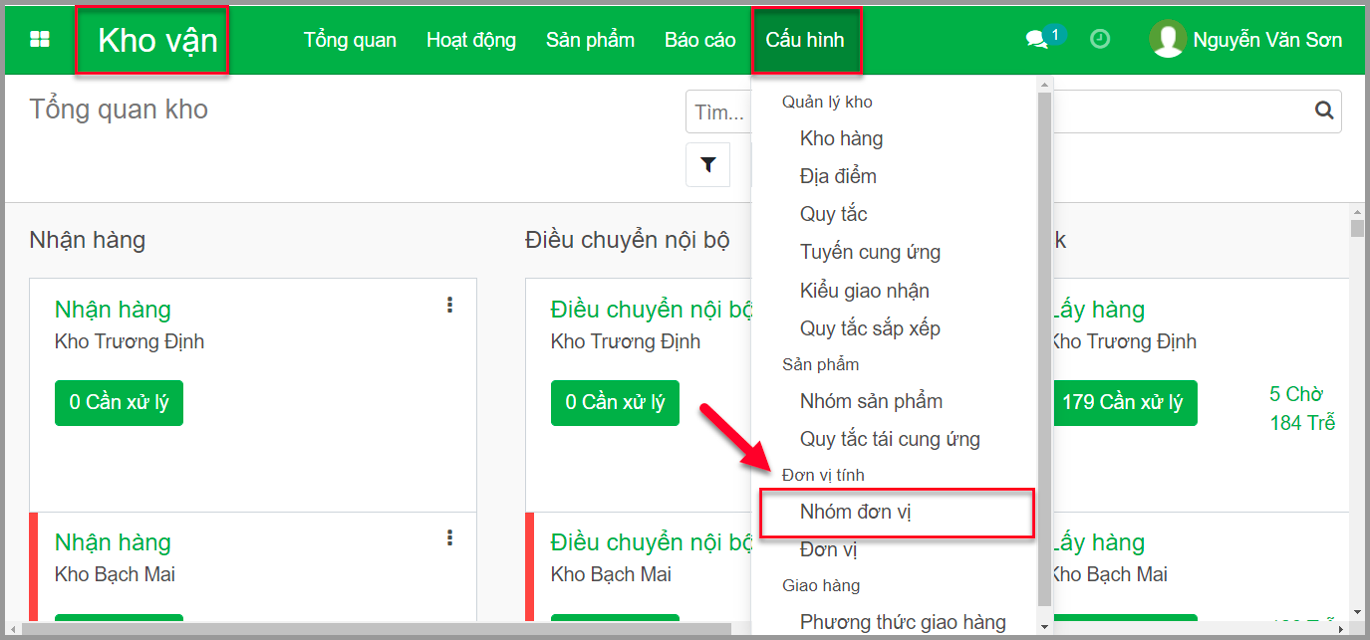Open the conversations chat bubble icon

pyautogui.click(x=1036, y=40)
